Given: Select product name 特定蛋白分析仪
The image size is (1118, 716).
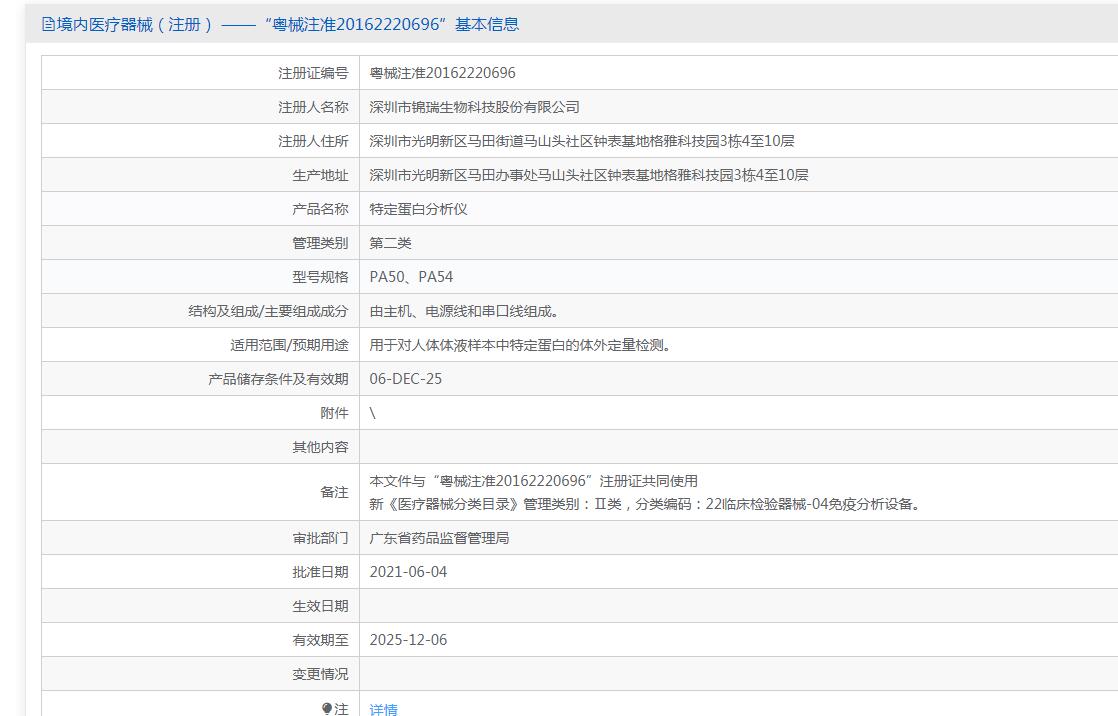Looking at the screenshot, I should point(419,209).
